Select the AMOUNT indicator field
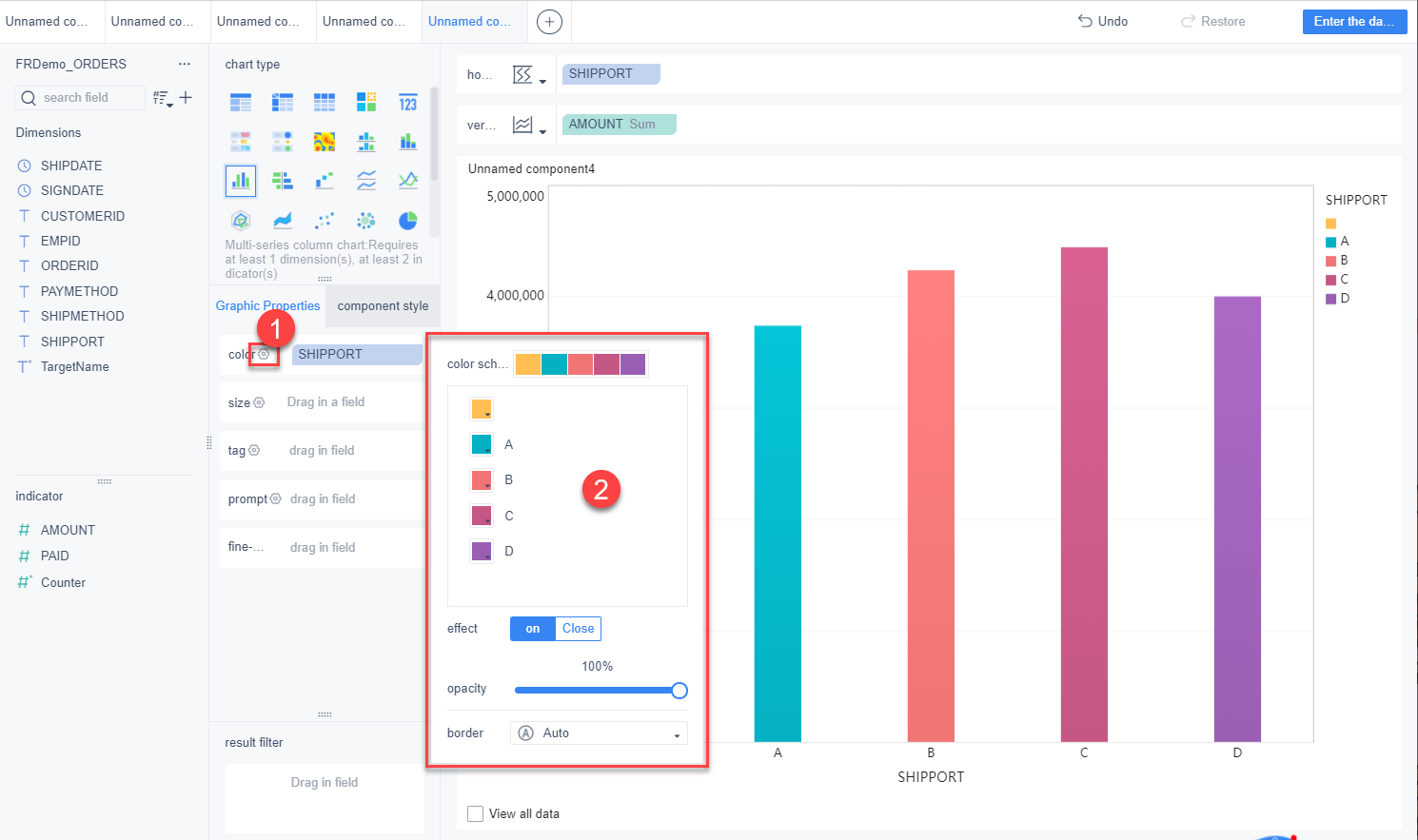This screenshot has width=1418, height=840. [x=68, y=530]
